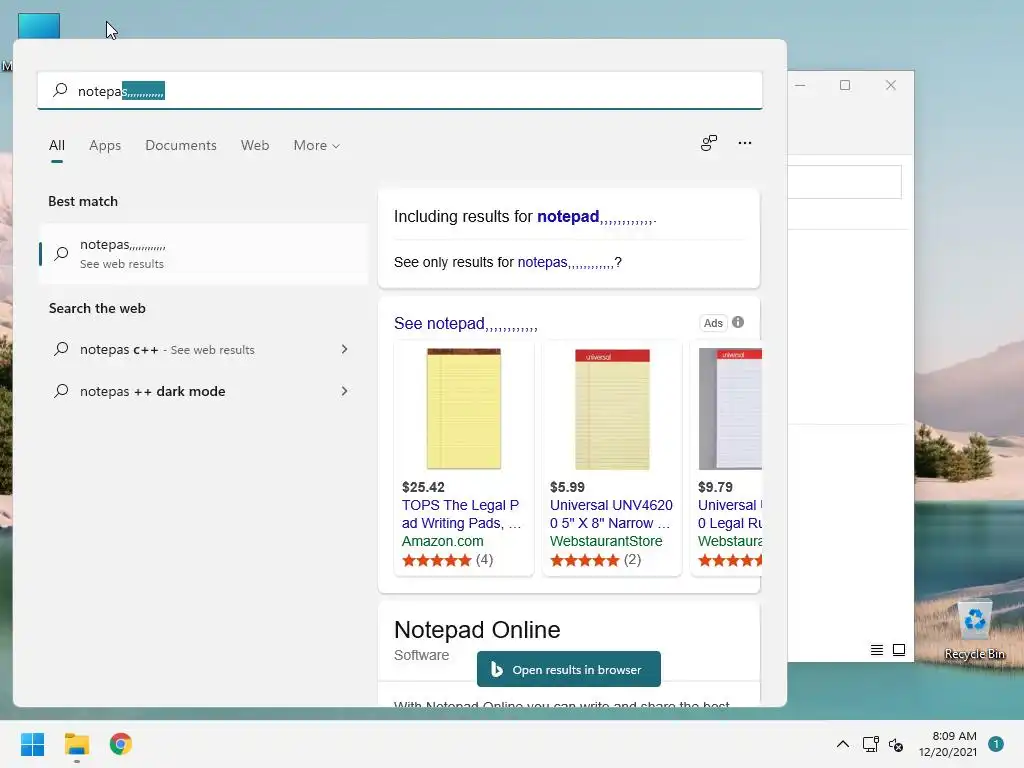Viewport: 1024px width, 768px height.
Task: Open the Recycle Bin desktop icon
Action: [974, 631]
